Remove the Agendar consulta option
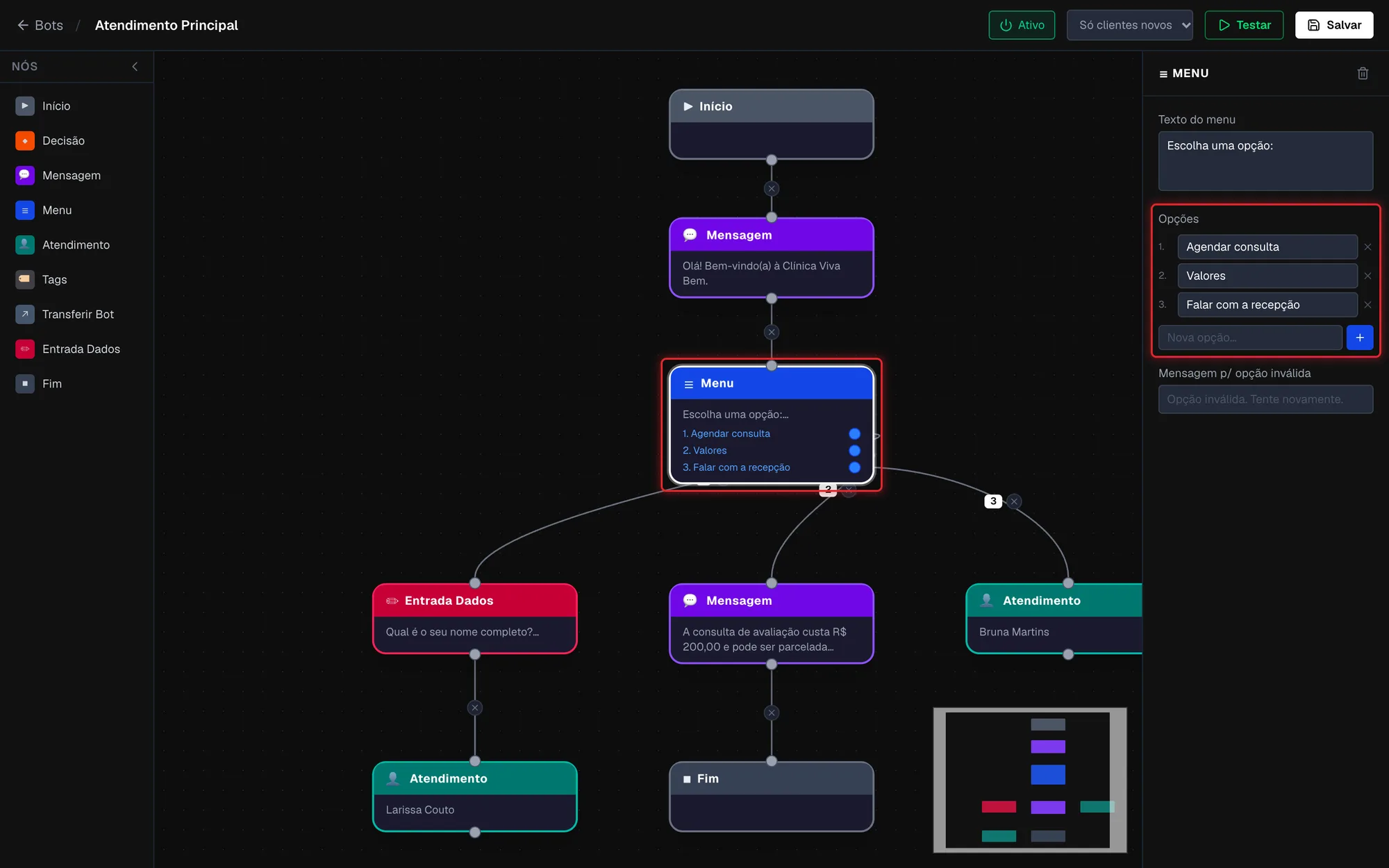Screen dimensions: 1389x868 1367,247
